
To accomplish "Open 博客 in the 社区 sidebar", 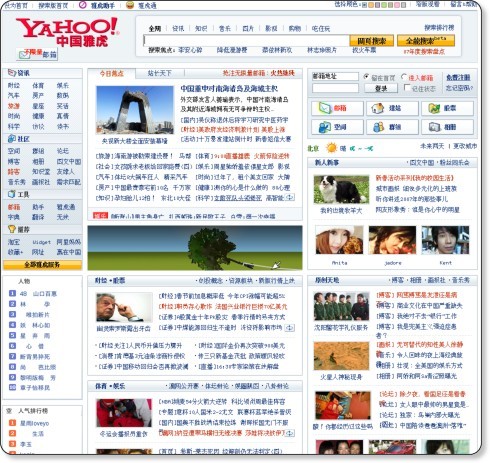I will [x=14, y=162].
